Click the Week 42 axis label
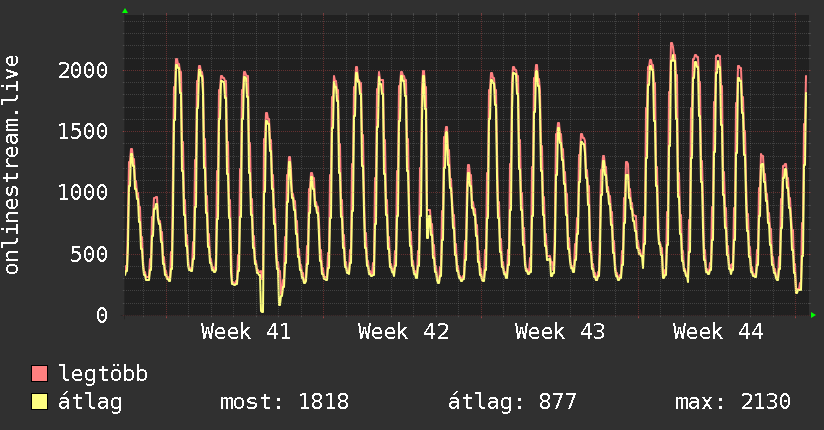 403,332
